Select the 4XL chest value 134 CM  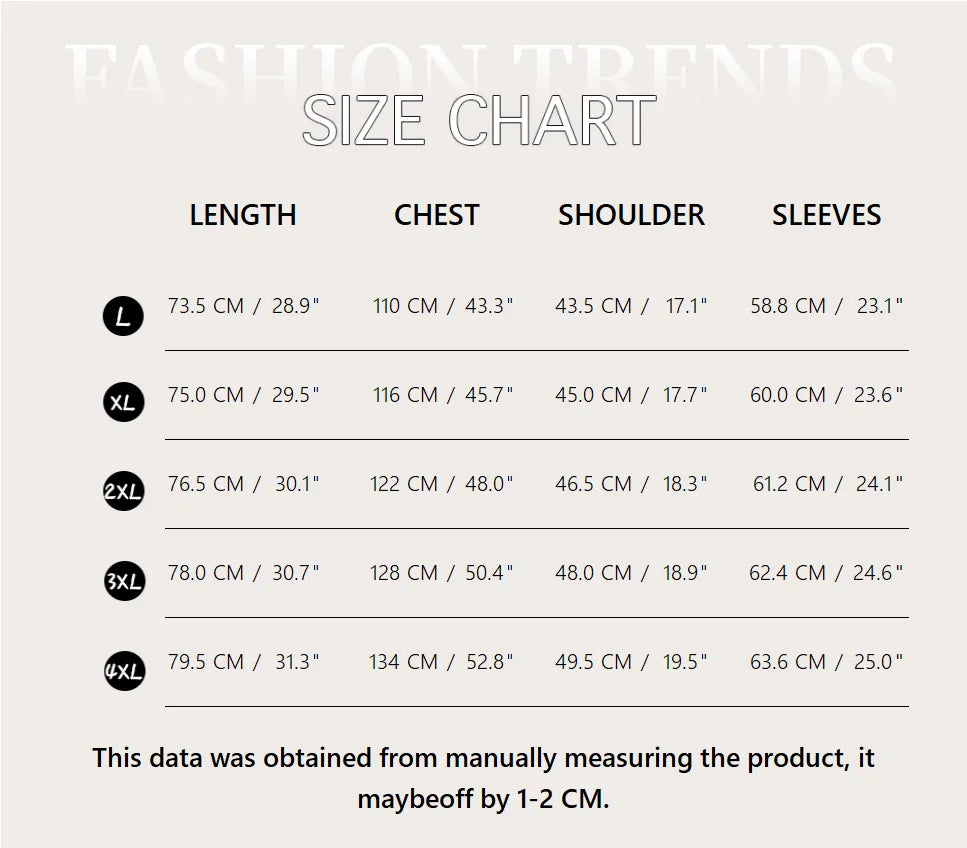[403, 662]
